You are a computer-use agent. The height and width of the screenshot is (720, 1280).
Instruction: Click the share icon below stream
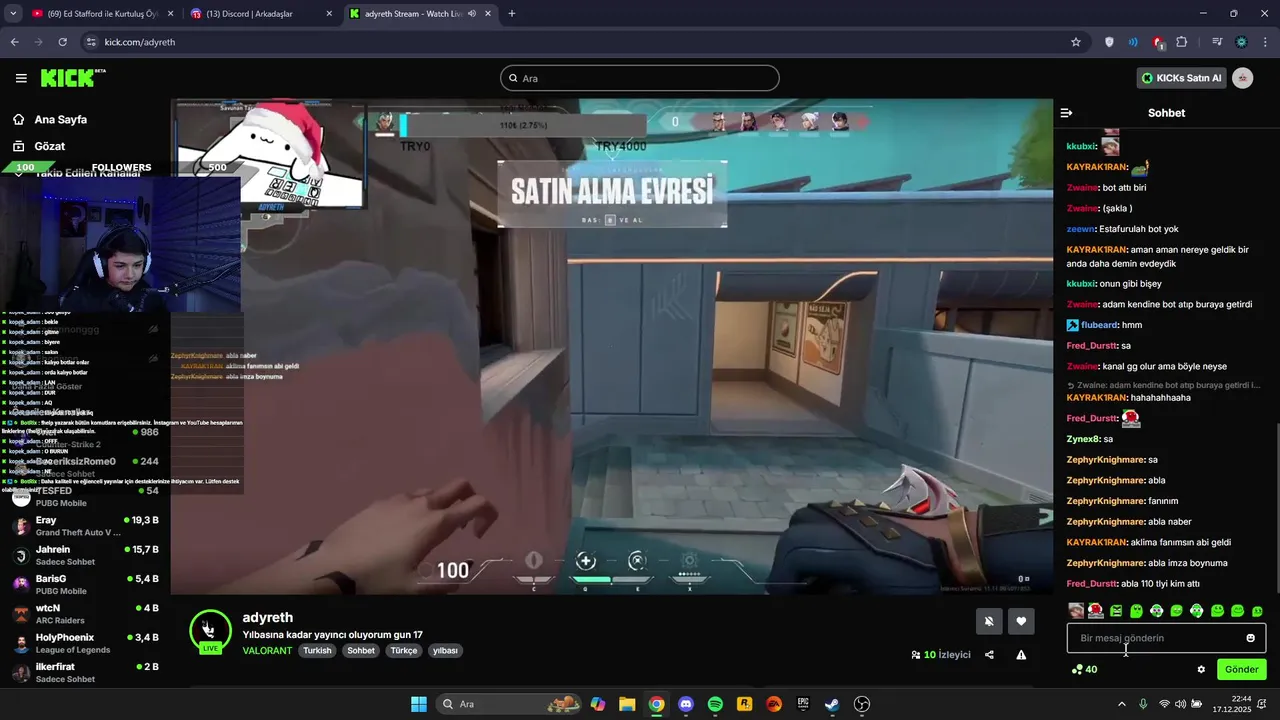tap(989, 655)
